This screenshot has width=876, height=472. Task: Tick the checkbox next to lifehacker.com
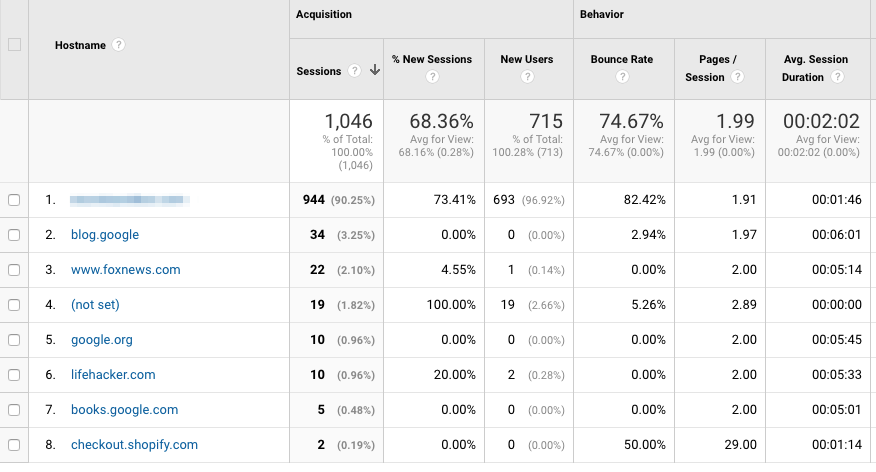[x=14, y=375]
